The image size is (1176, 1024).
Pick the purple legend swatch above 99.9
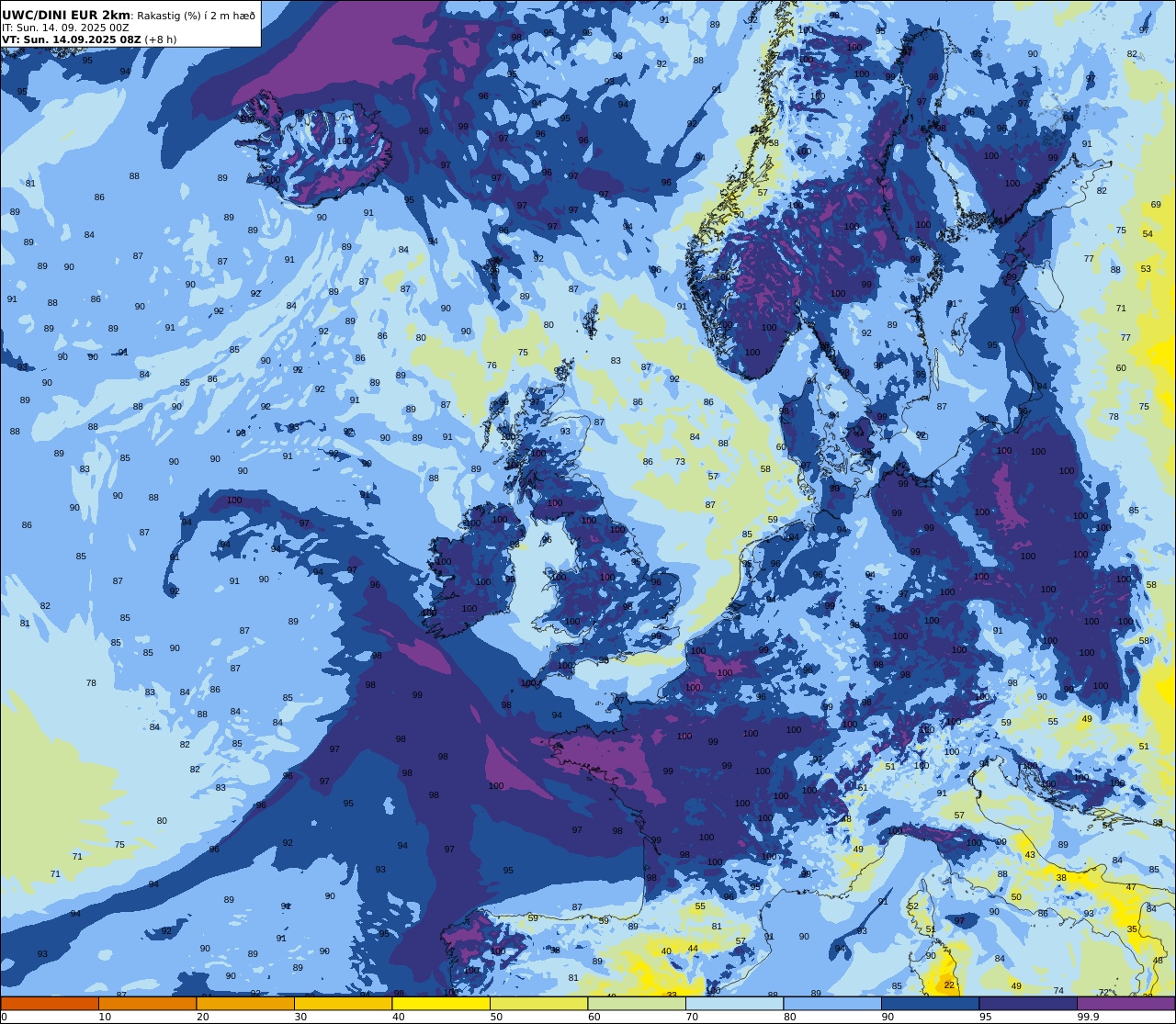[1125, 1003]
